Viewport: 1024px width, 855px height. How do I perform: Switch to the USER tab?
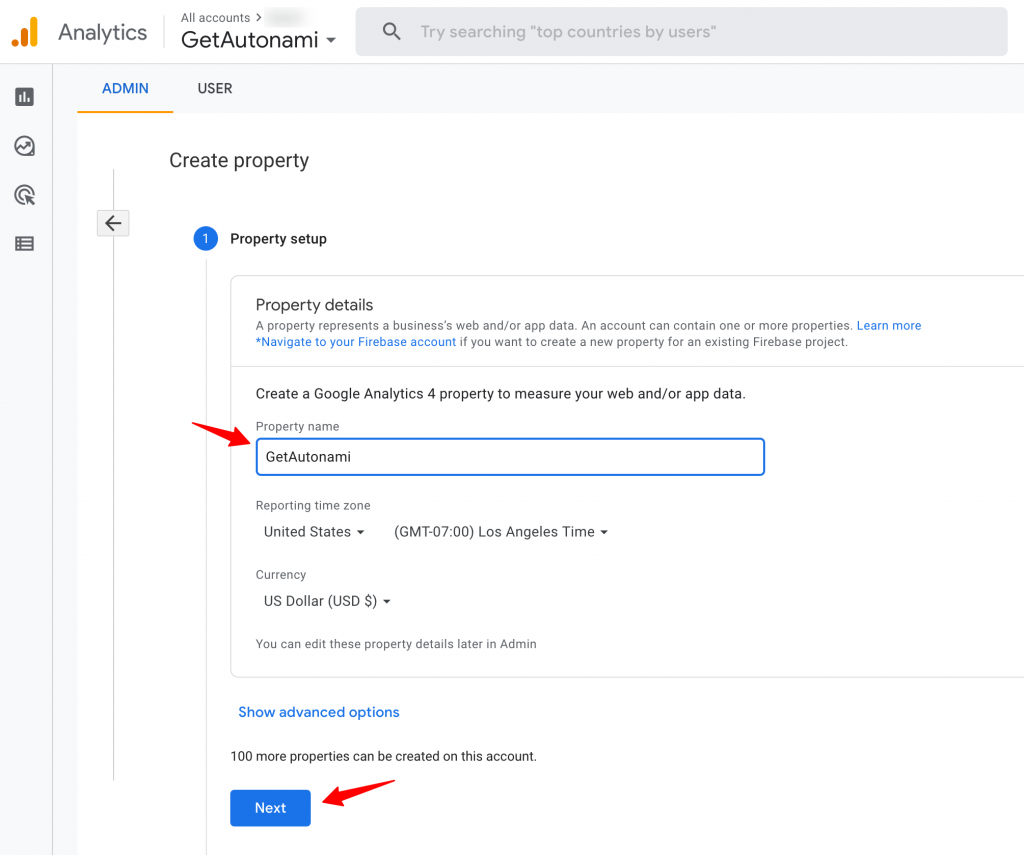pos(215,89)
